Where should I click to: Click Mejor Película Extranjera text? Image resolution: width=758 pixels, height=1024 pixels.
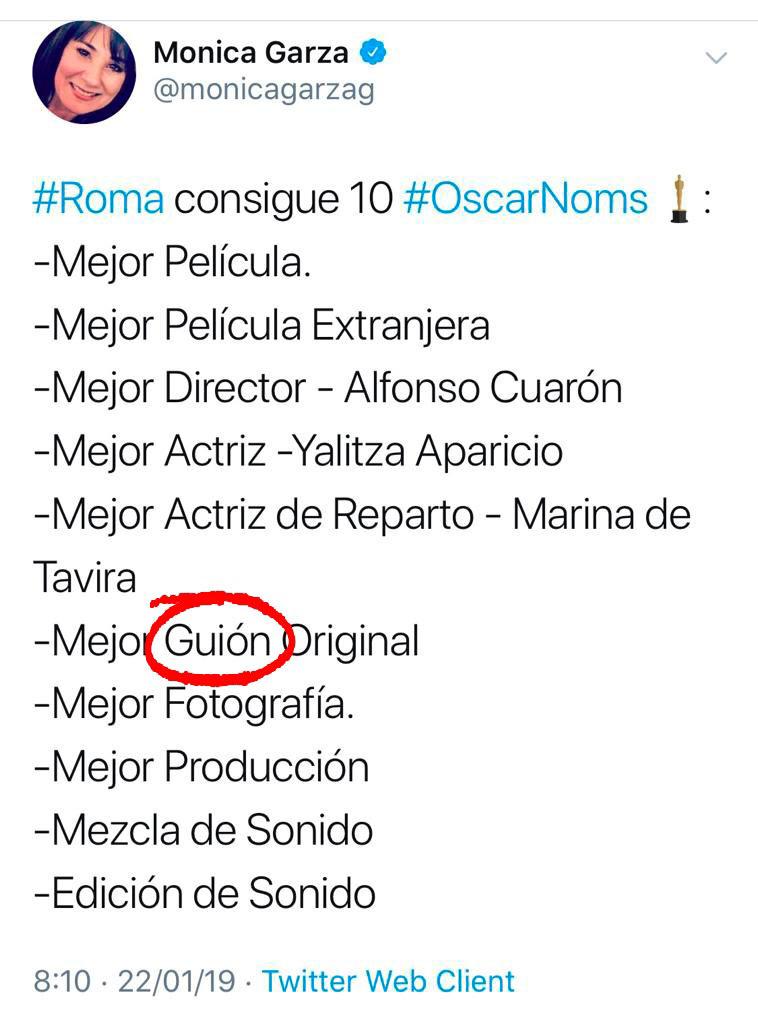pos(261,325)
